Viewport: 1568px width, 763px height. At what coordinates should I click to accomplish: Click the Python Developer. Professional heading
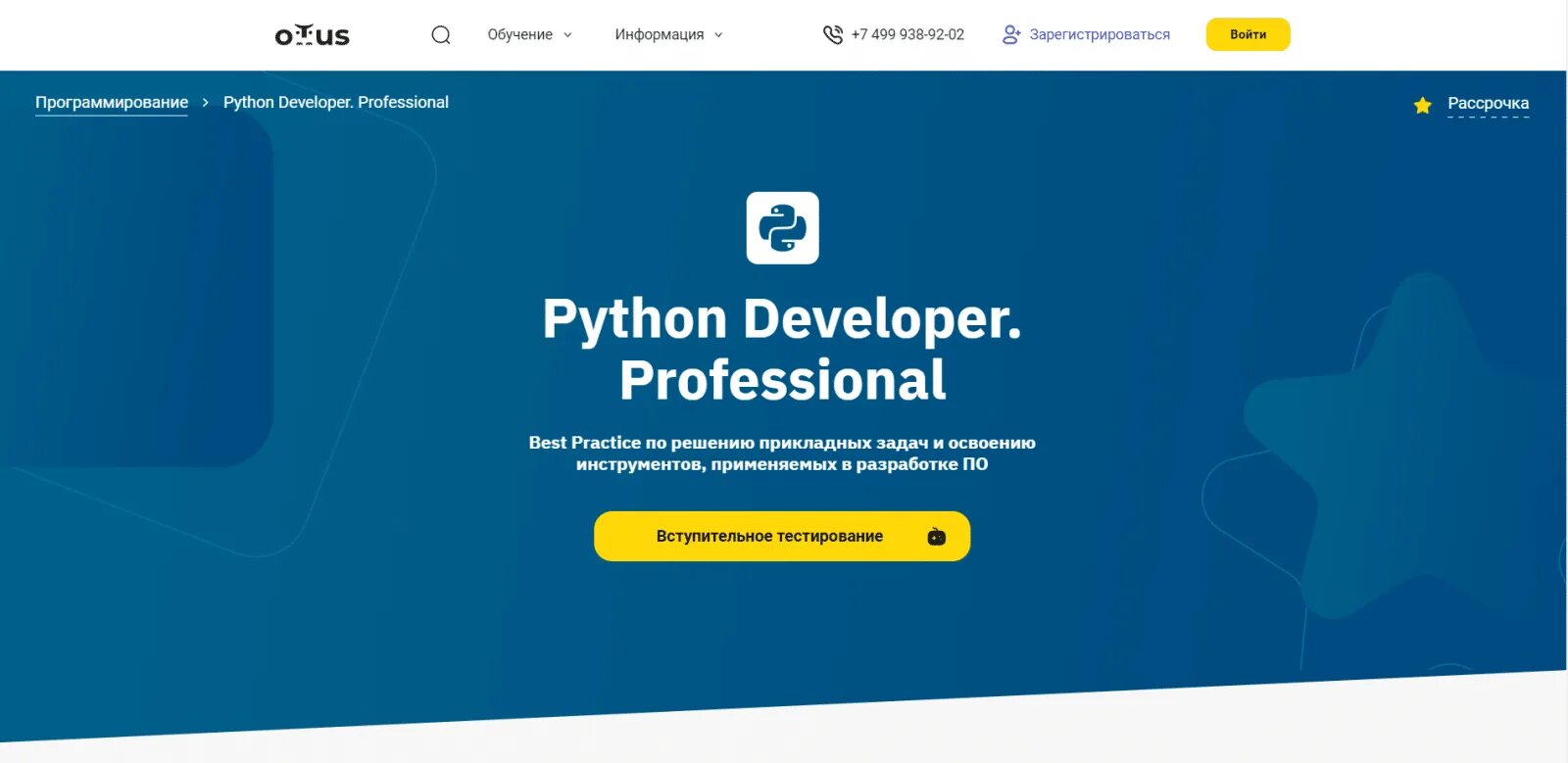click(782, 349)
